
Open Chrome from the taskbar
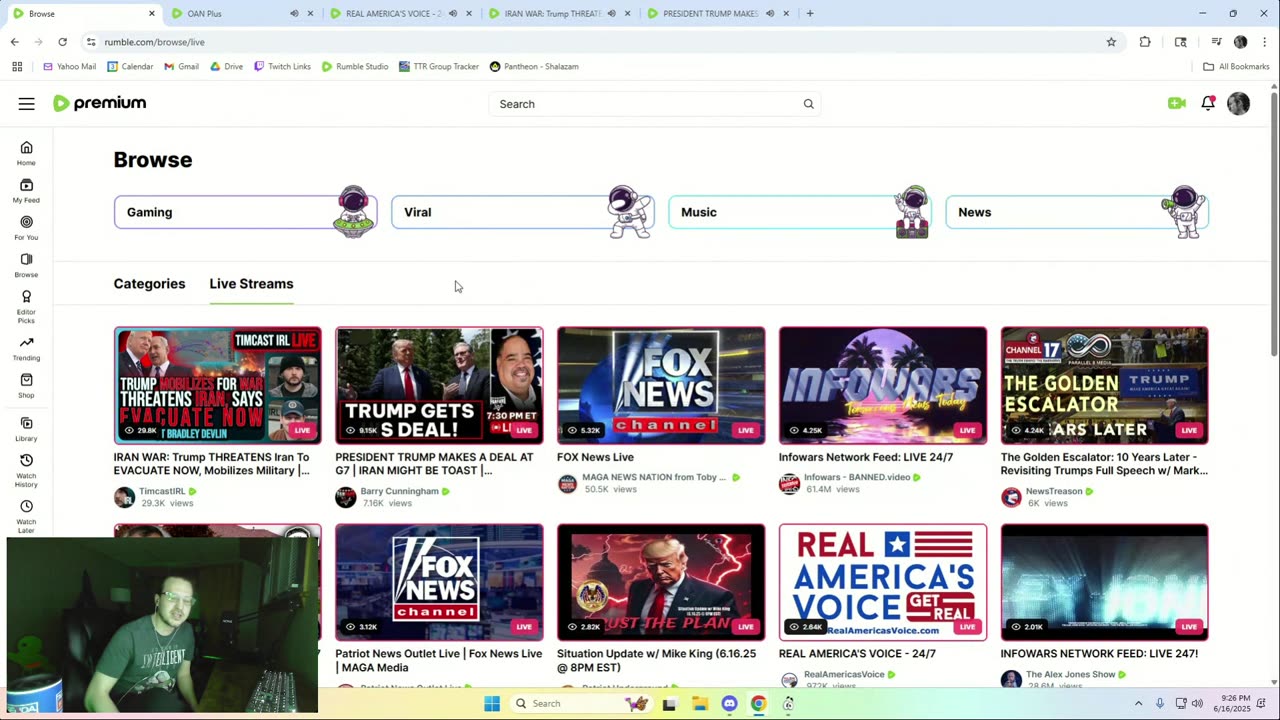(x=758, y=703)
